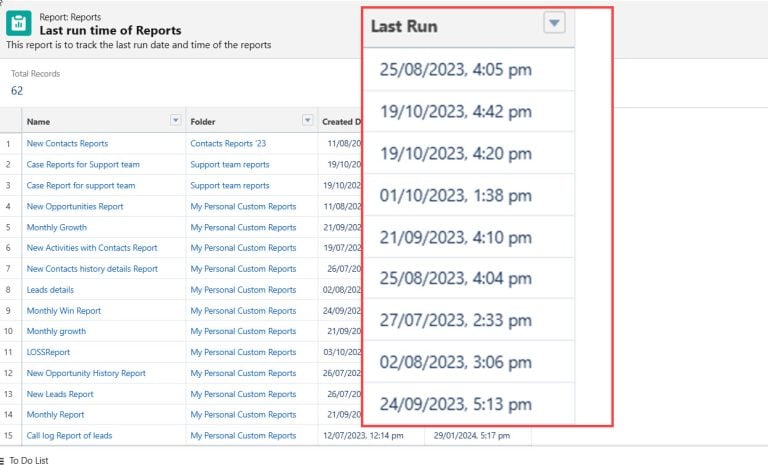This screenshot has width=768, height=465.
Task: Open the New Contacts Reports link
Action: coord(67,144)
